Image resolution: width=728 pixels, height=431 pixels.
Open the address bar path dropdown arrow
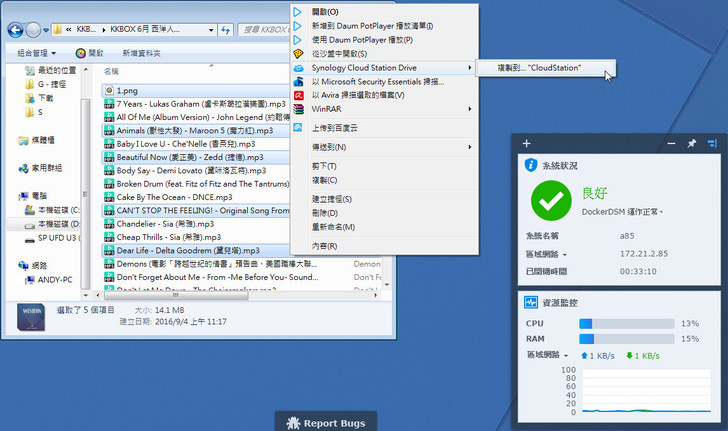pyautogui.click(x=211, y=30)
